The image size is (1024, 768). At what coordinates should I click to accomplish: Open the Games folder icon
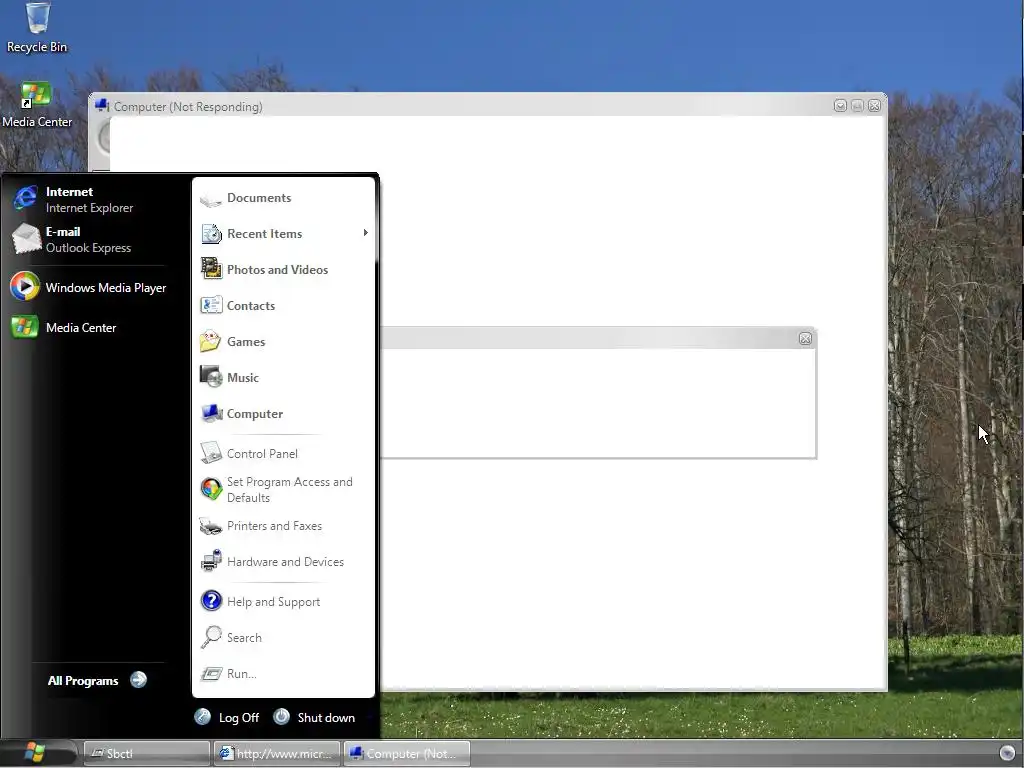(210, 341)
